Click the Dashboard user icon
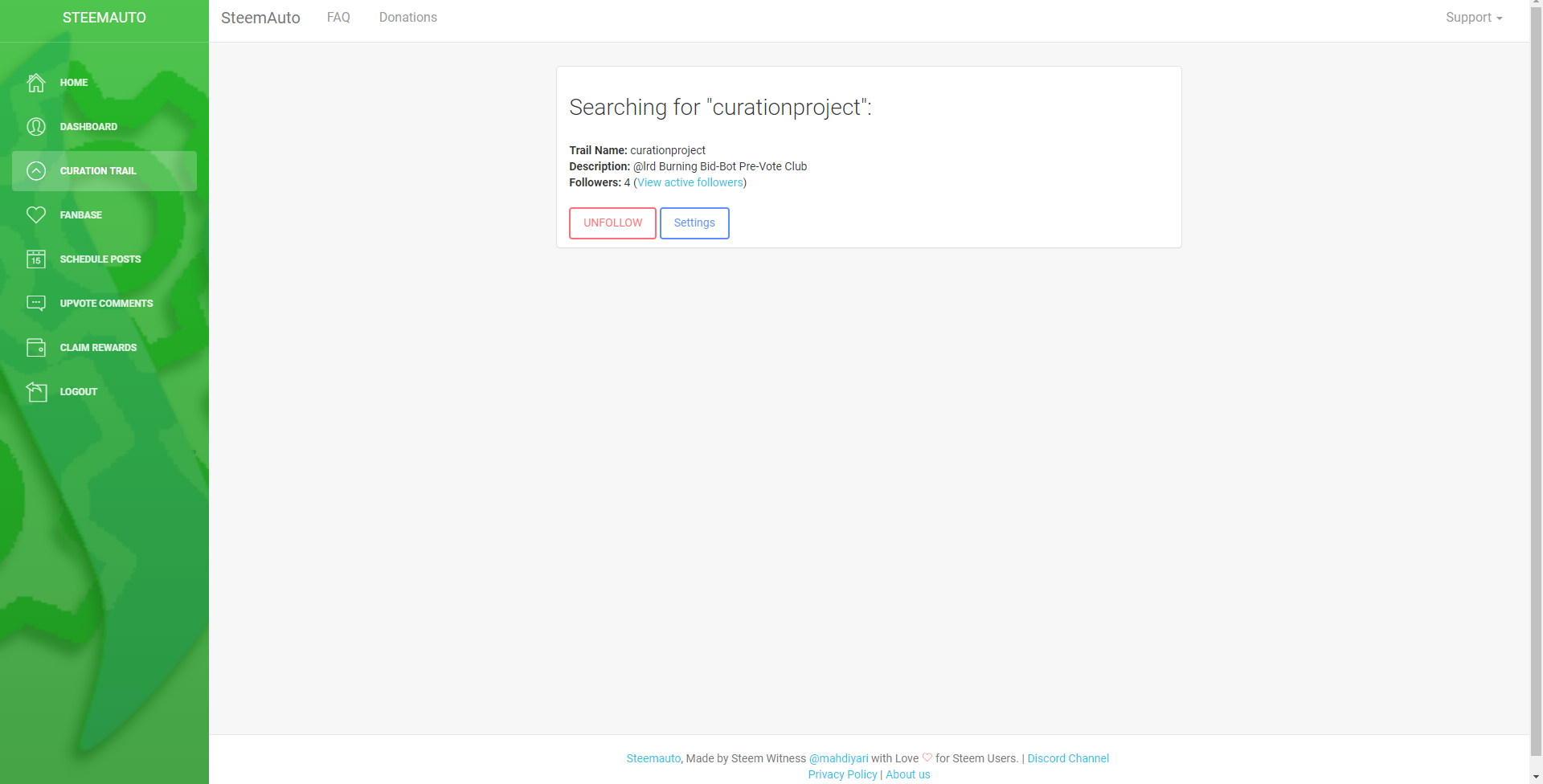Viewport: 1543px width, 784px height. 36,127
